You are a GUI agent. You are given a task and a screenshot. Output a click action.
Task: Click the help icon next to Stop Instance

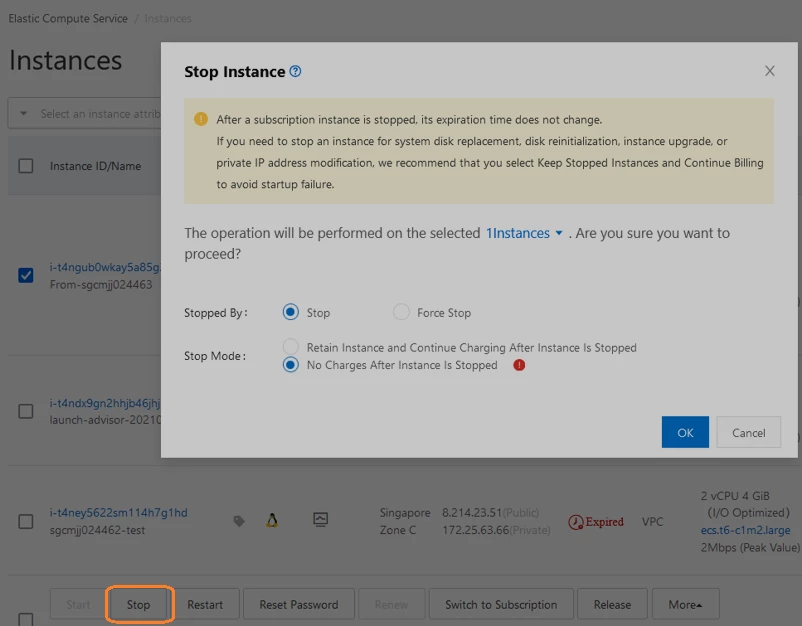pos(295,71)
